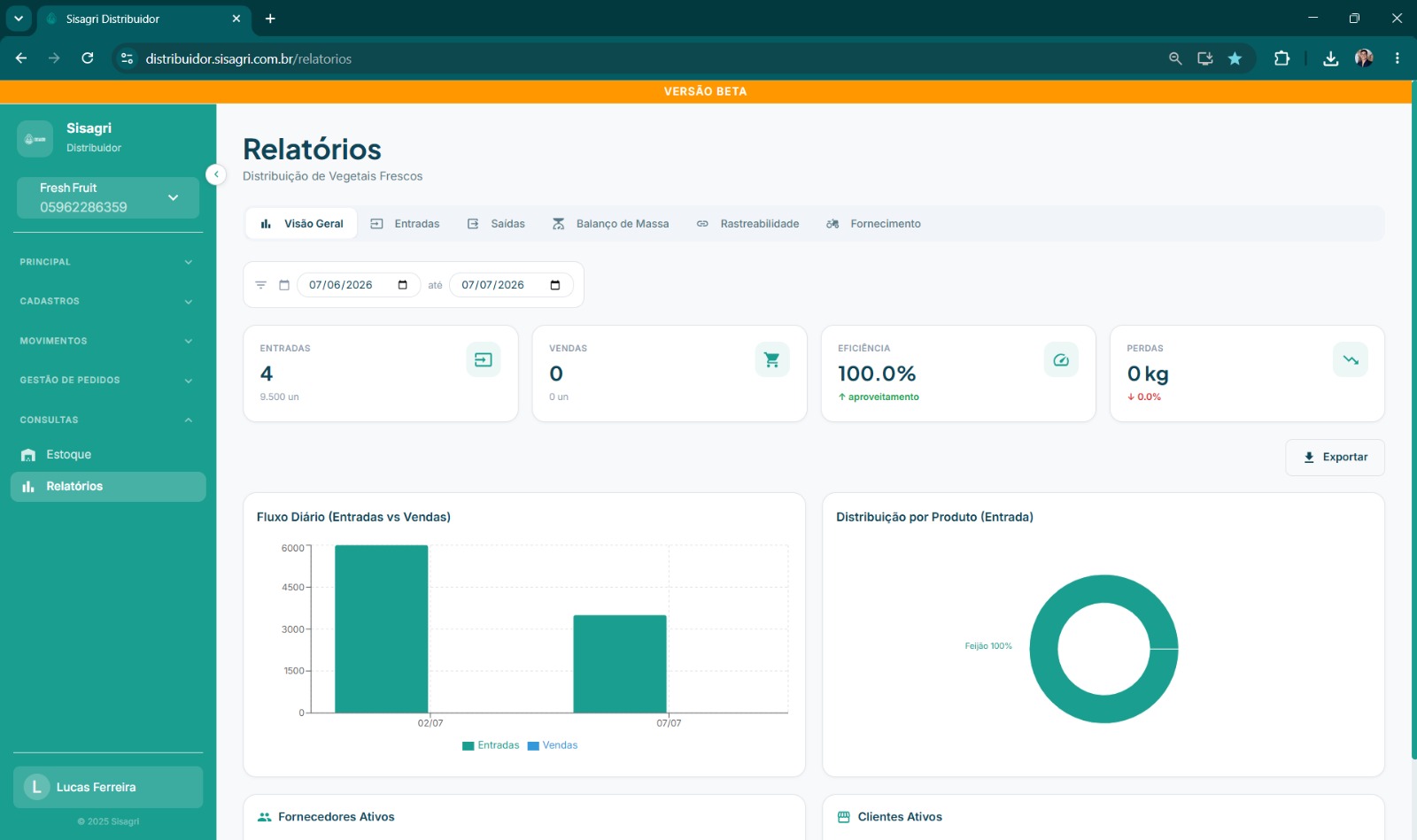Open the Balanço de Massa tab
Screen dimensions: 1417x840
[610, 224]
